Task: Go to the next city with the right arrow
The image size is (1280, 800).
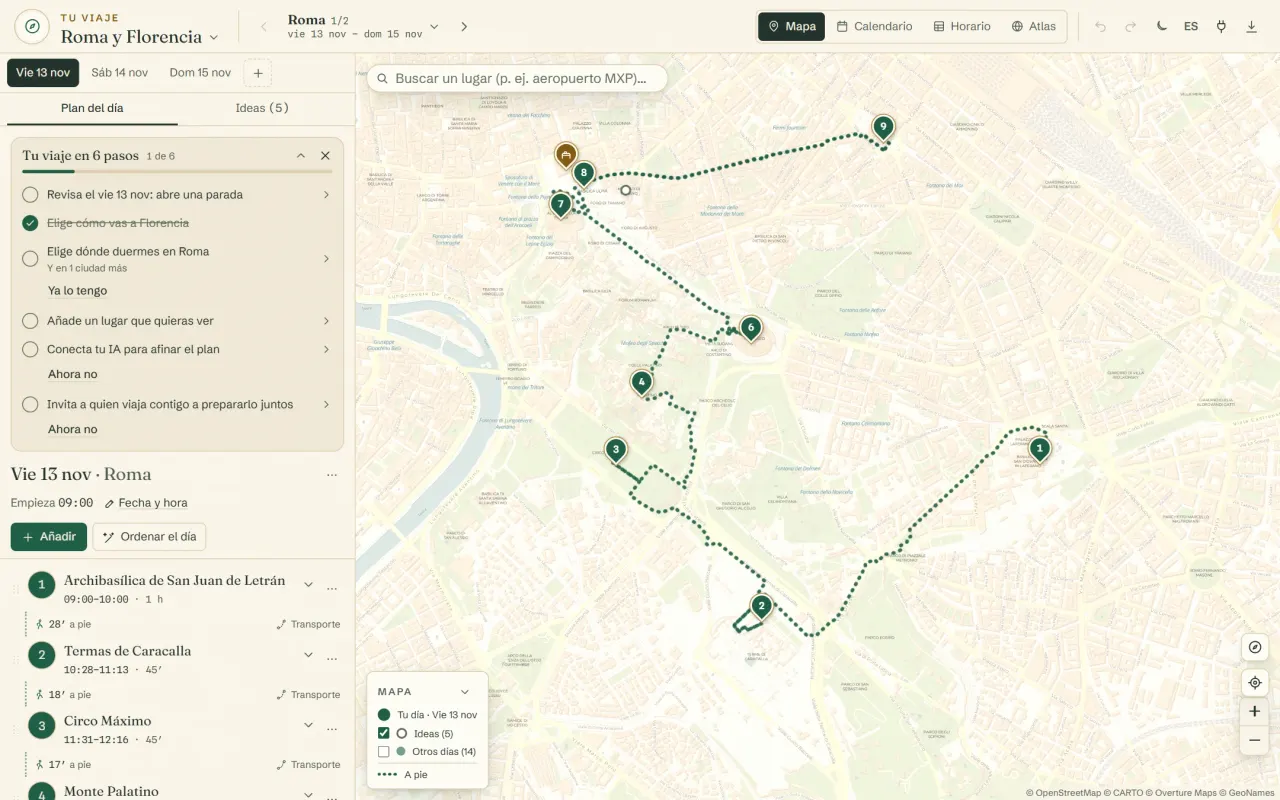Action: [464, 27]
